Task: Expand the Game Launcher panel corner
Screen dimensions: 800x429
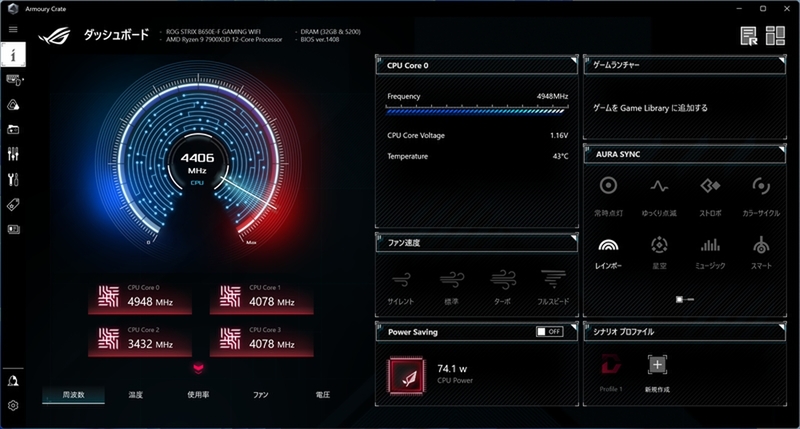Action: pyautogui.click(x=782, y=60)
